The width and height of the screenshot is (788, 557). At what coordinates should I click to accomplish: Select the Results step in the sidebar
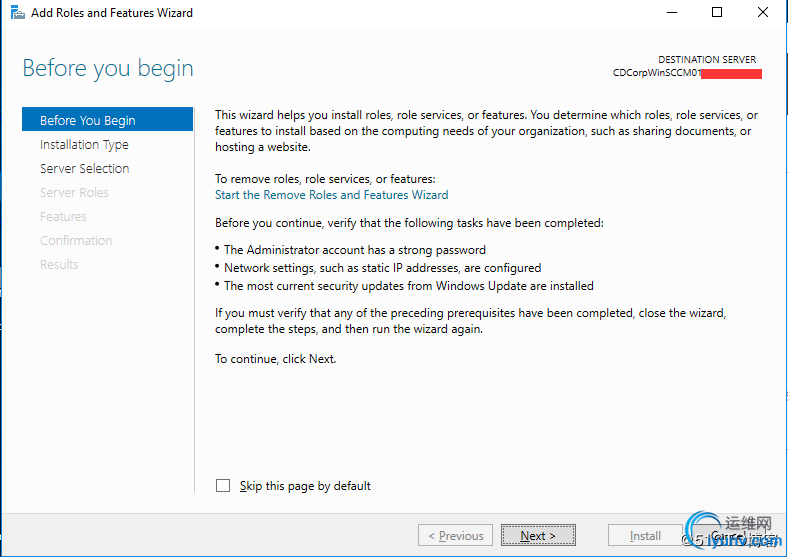pyautogui.click(x=59, y=264)
